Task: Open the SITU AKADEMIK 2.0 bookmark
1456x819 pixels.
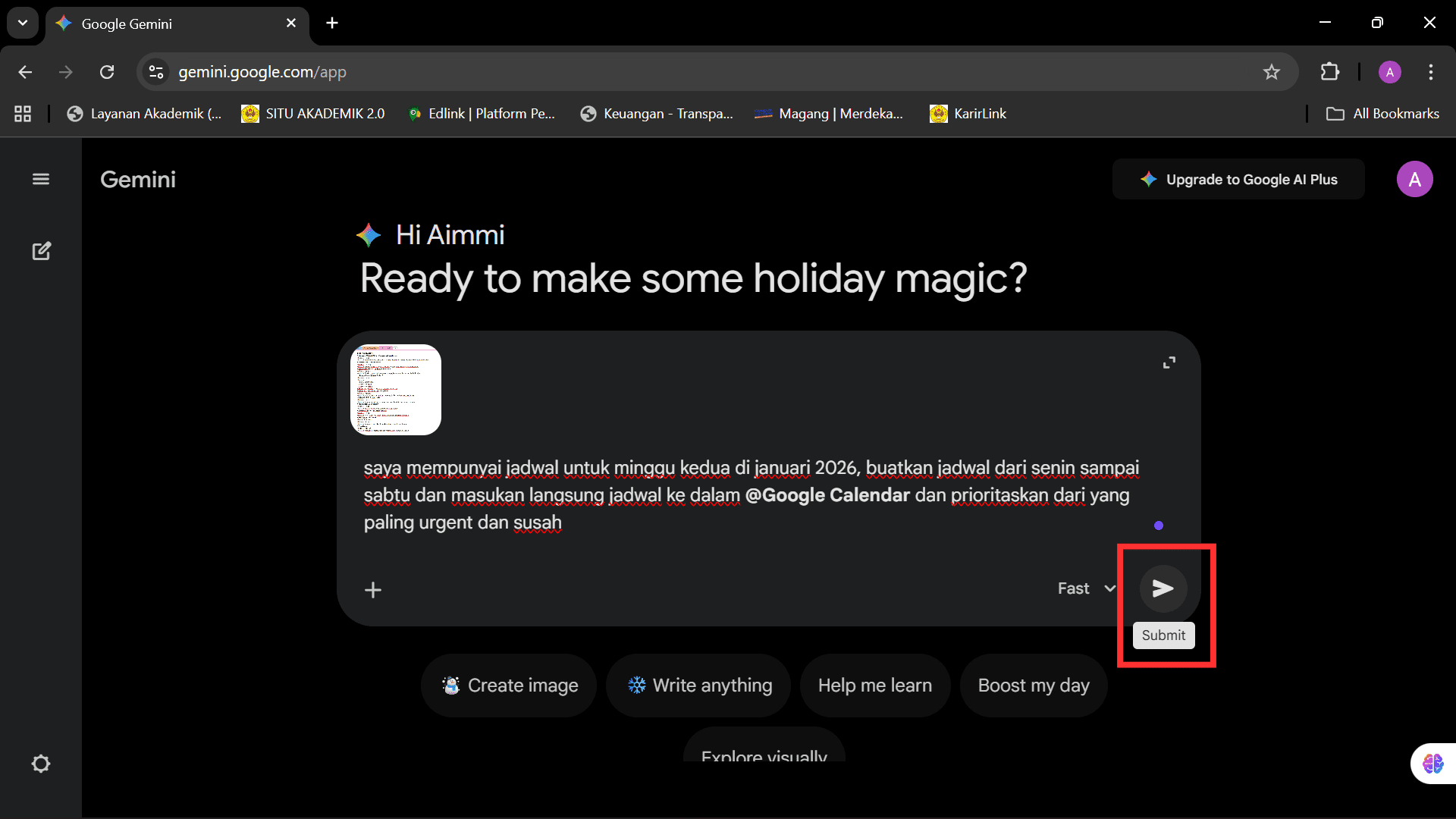Action: 313,114
